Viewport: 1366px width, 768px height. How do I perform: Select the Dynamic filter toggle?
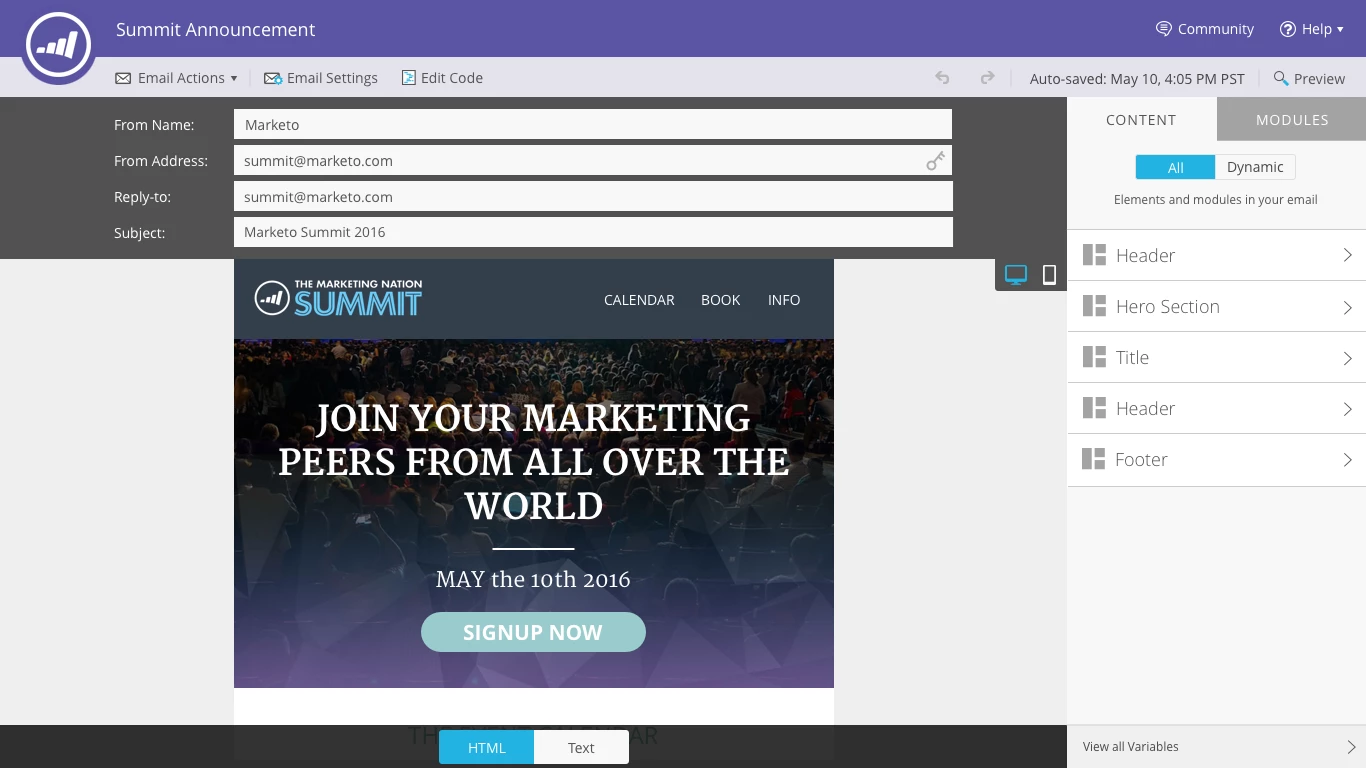pos(1255,167)
